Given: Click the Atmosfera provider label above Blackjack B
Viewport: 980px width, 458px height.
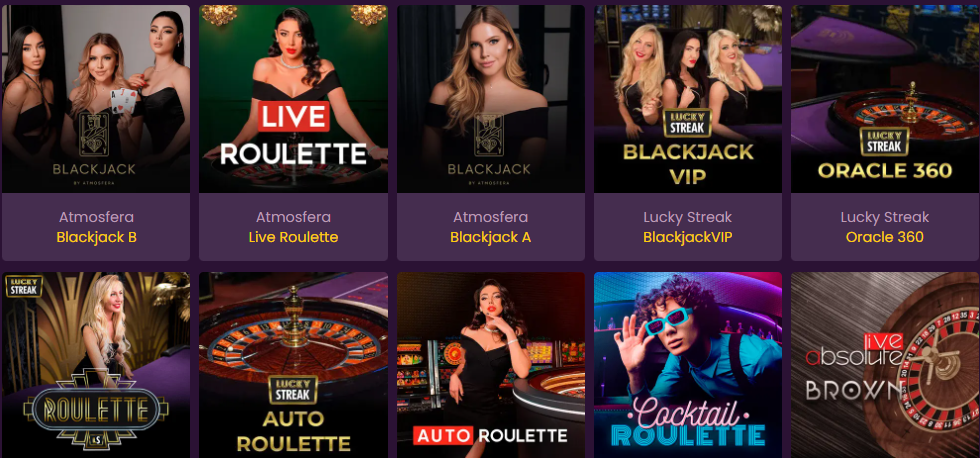Looking at the screenshot, I should coord(96,217).
